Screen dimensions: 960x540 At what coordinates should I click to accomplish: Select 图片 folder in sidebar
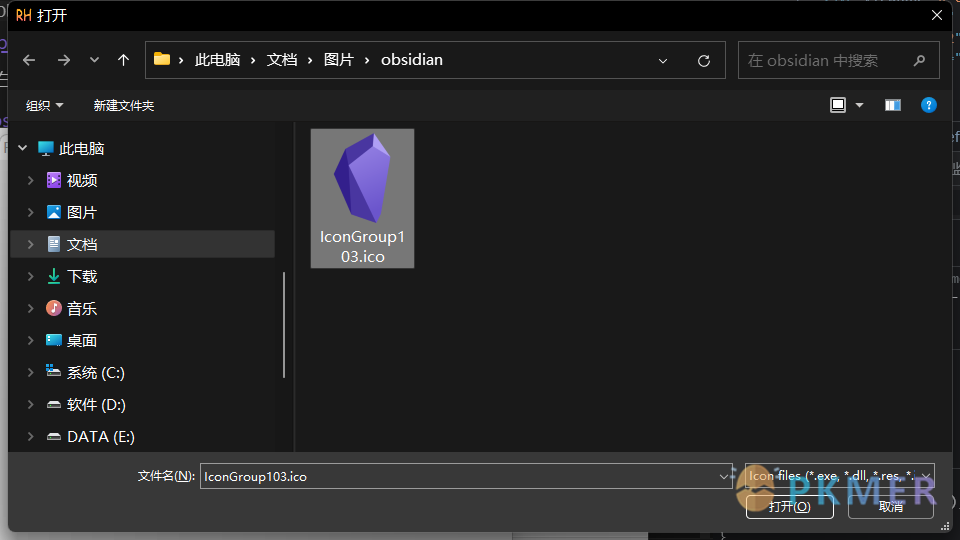[x=81, y=212]
